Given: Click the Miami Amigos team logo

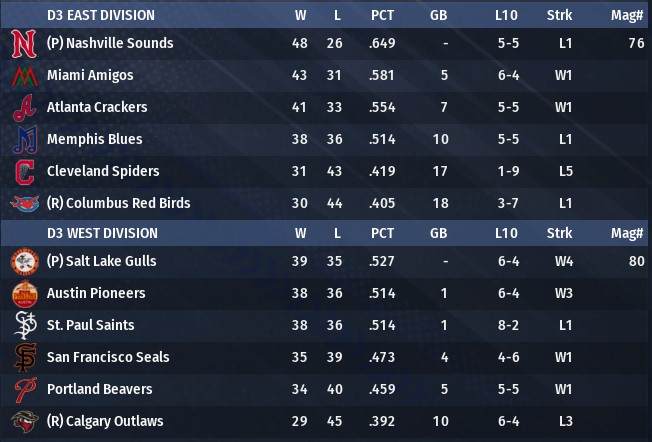Looking at the screenshot, I should tap(24, 75).
